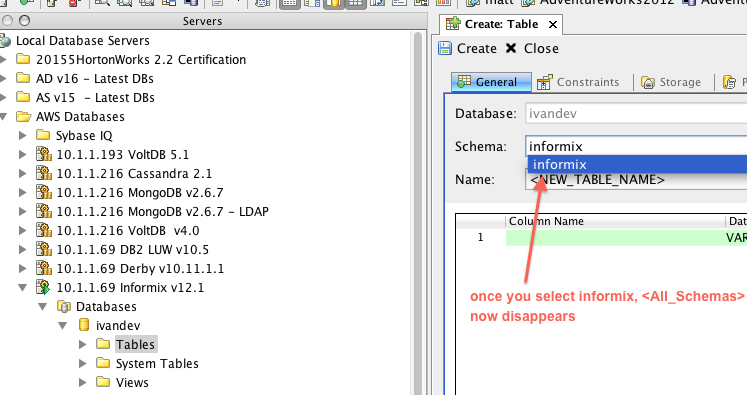Click the 10.1.1.193 VoltDB 5.1 server icon
This screenshot has width=747, height=395.
coord(44,154)
